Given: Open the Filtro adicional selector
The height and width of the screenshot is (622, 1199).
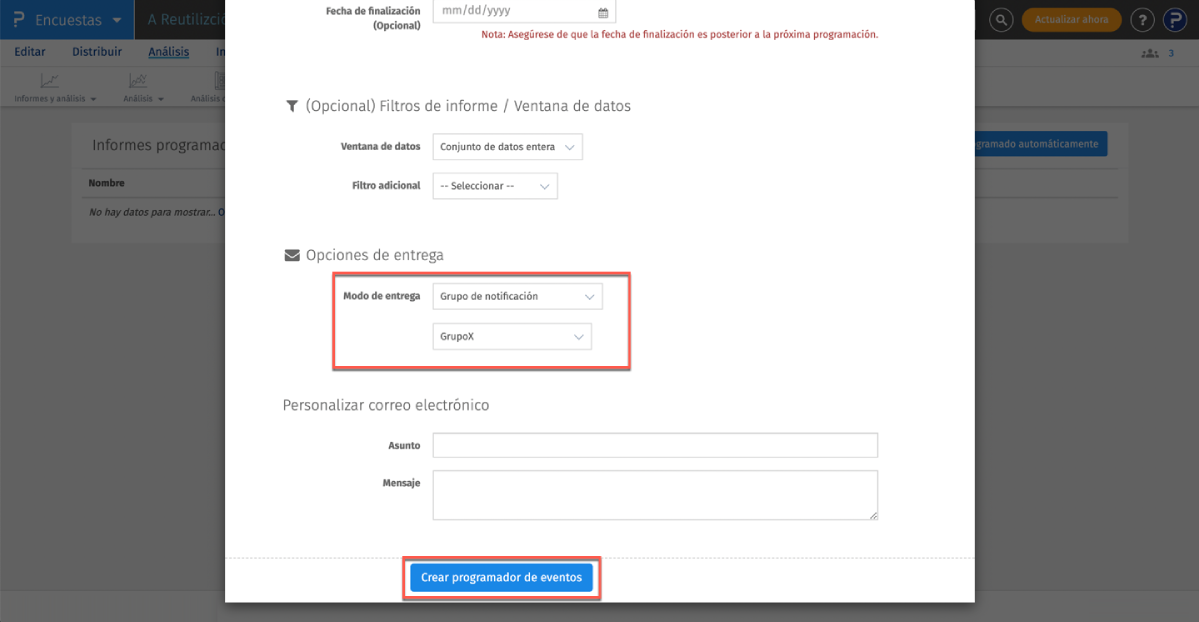Looking at the screenshot, I should pyautogui.click(x=494, y=186).
